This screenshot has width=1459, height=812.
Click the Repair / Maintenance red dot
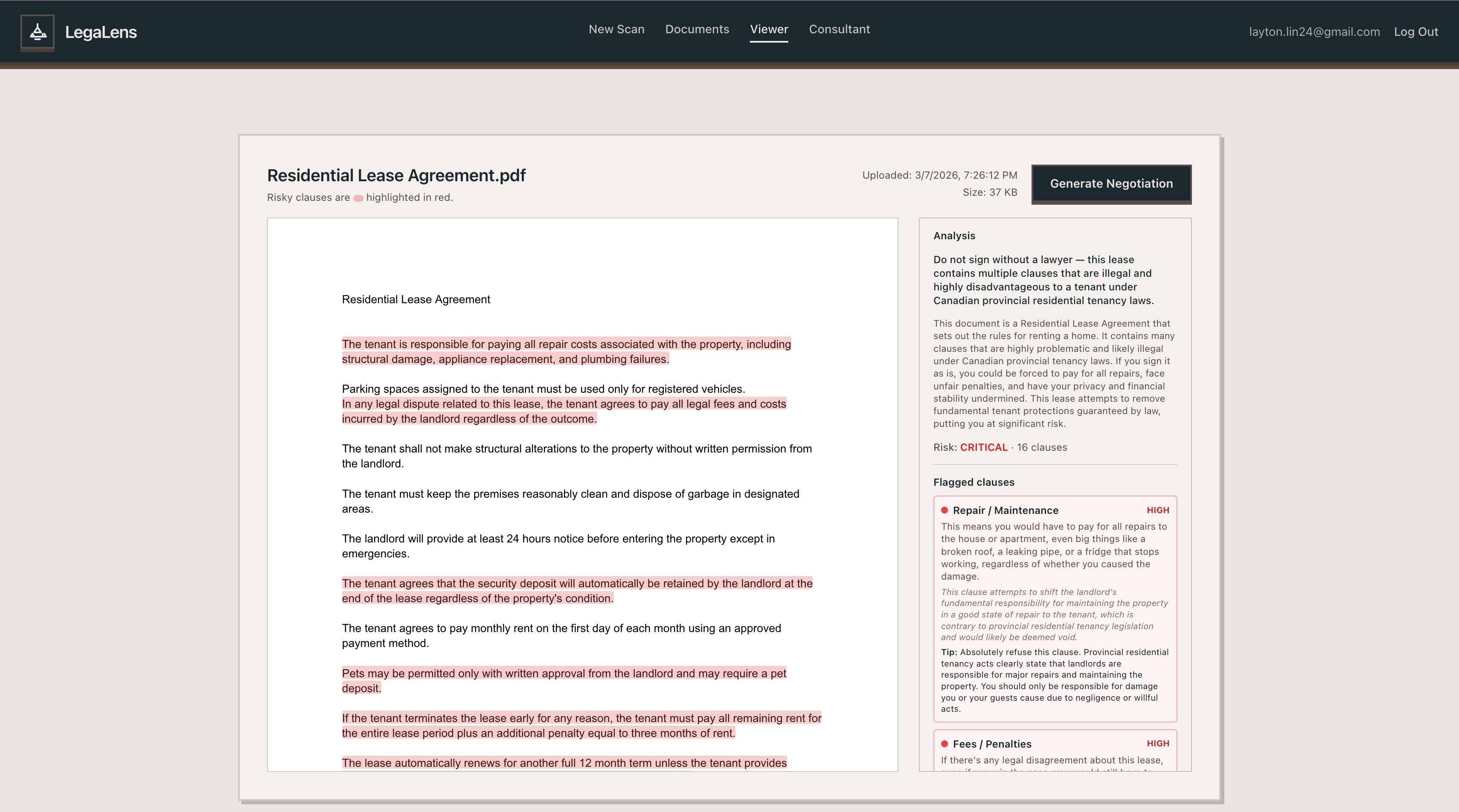click(x=944, y=510)
